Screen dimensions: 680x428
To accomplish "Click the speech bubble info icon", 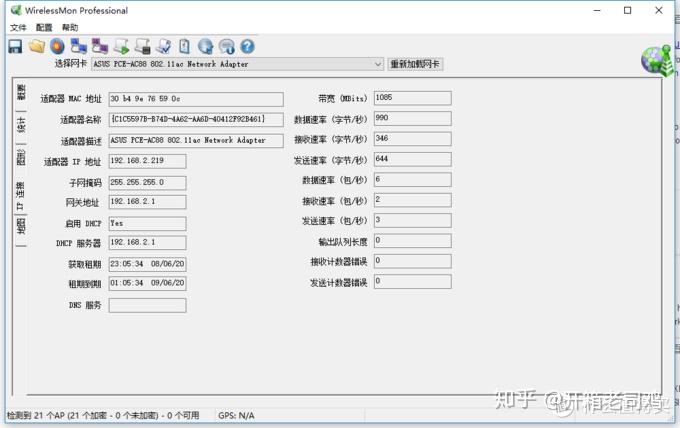I will [226, 46].
